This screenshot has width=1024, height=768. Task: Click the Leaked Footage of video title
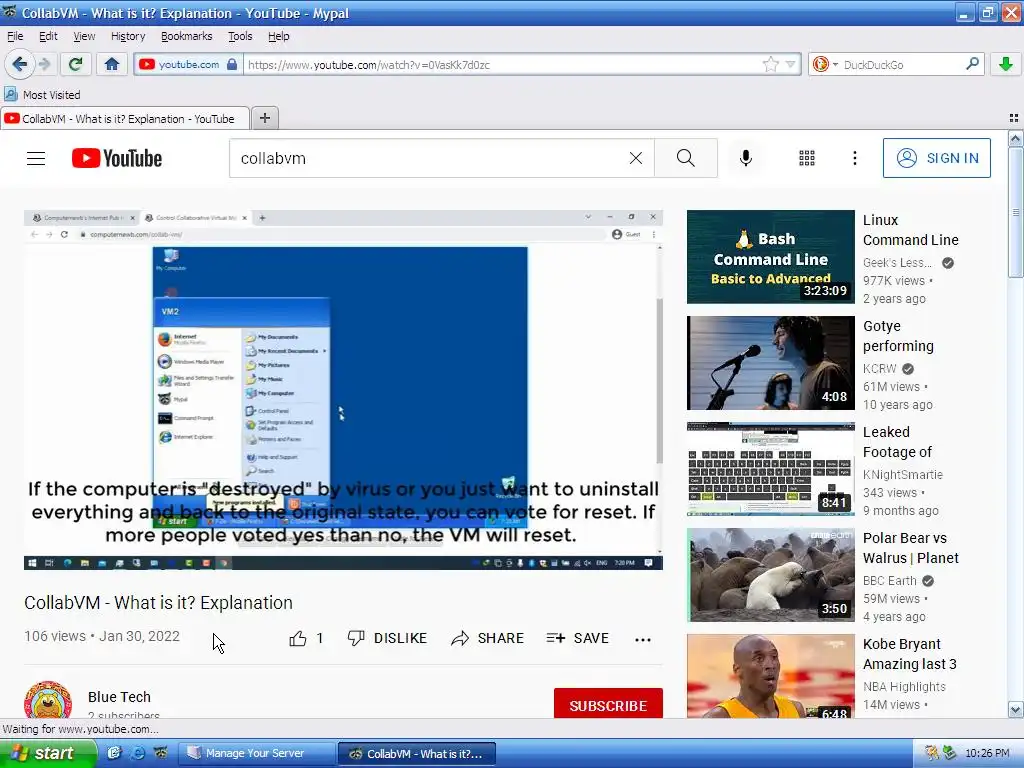pos(897,442)
